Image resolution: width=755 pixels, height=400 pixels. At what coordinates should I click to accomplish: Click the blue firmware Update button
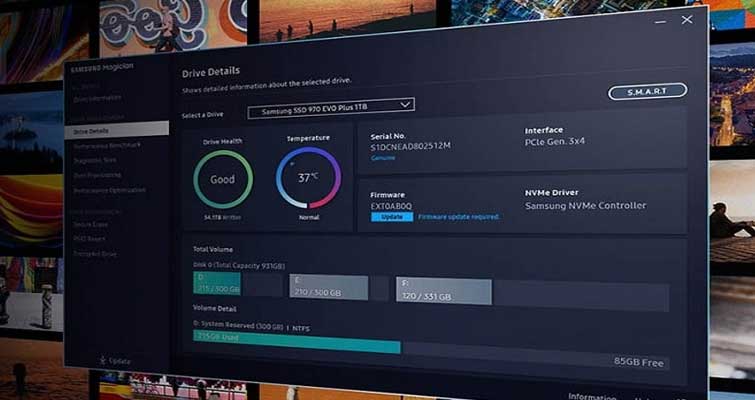click(x=392, y=217)
